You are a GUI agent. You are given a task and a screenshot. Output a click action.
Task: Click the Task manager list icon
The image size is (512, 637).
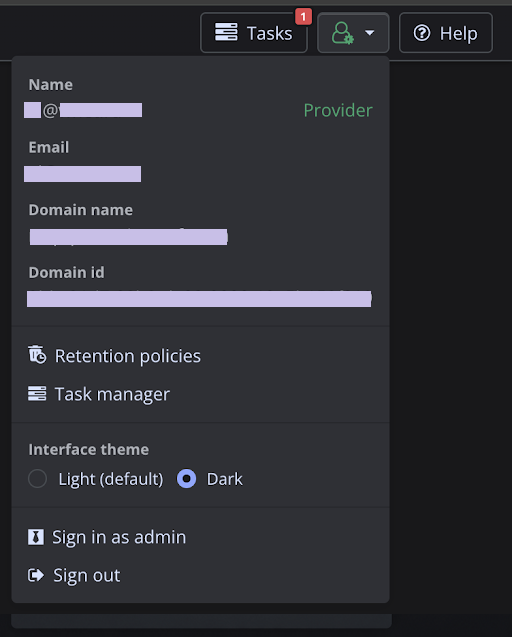(x=37, y=393)
